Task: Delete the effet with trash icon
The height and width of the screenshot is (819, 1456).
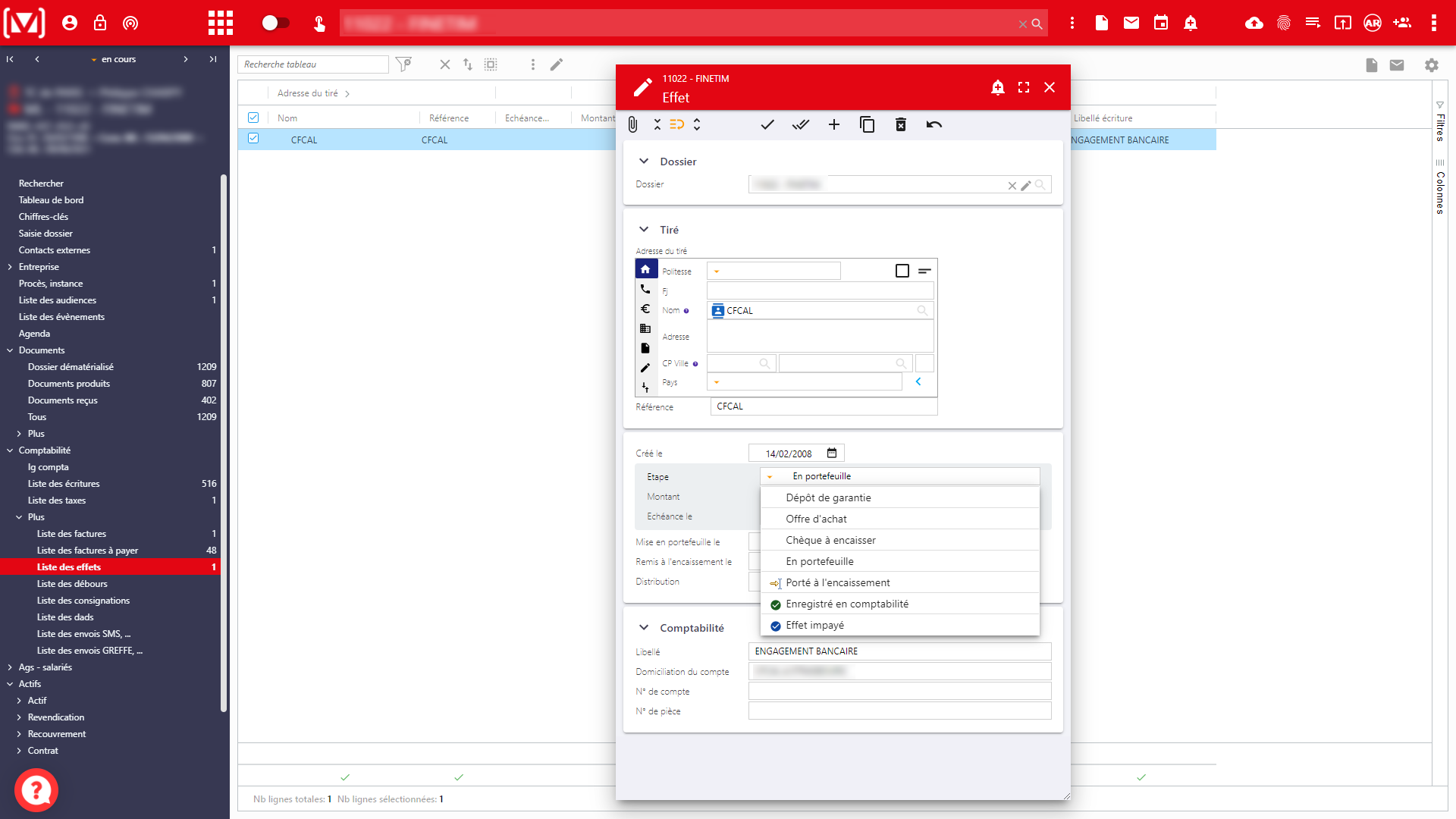Action: 901,124
